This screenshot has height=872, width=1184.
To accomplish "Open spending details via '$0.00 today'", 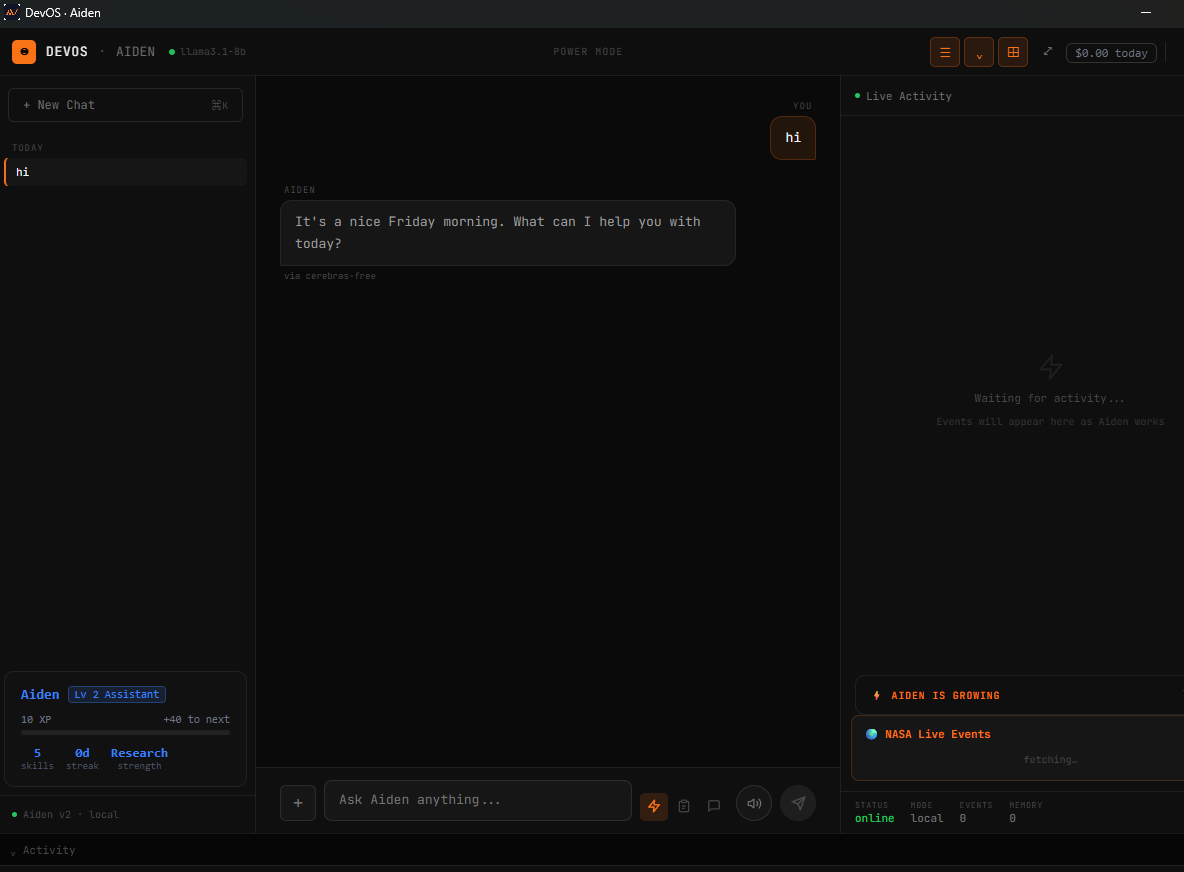I will point(1111,52).
